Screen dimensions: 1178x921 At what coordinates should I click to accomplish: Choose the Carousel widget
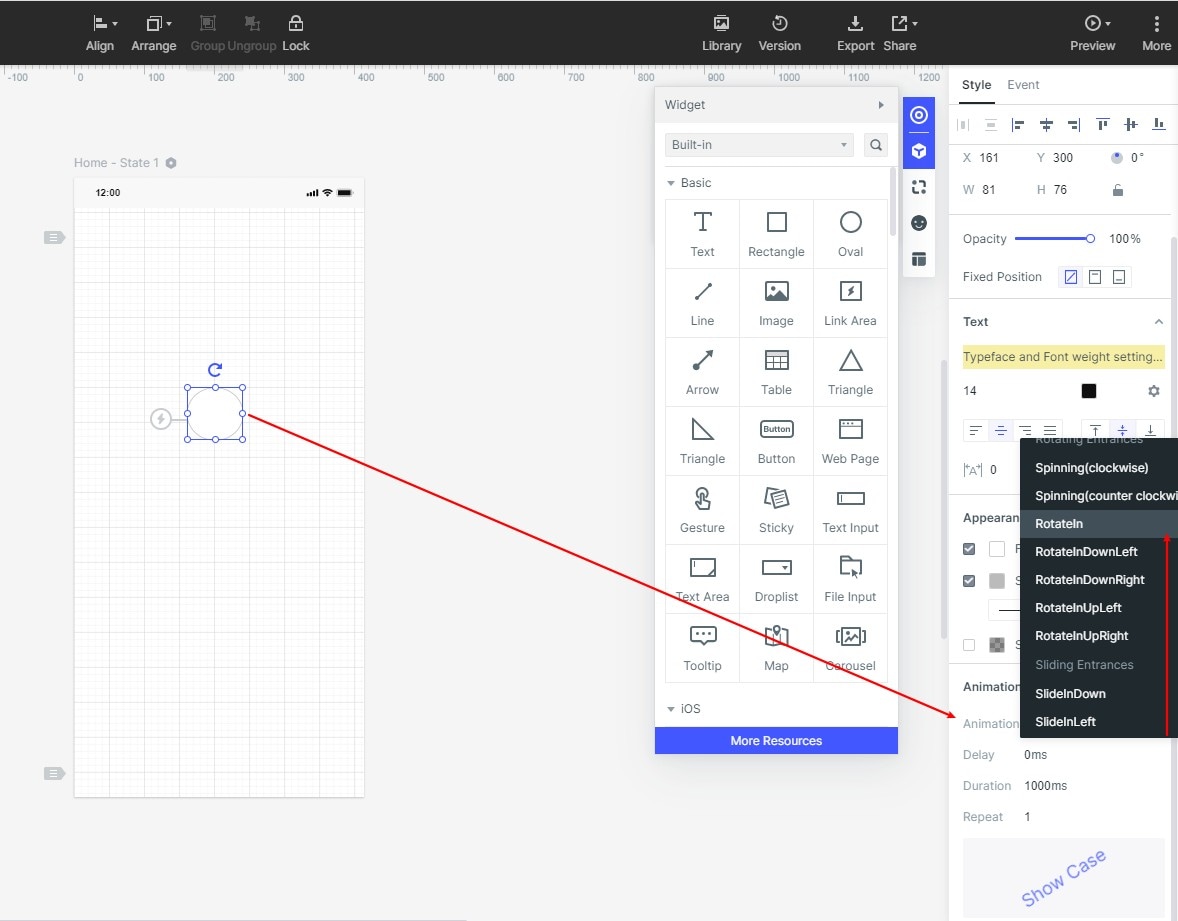pos(850,648)
